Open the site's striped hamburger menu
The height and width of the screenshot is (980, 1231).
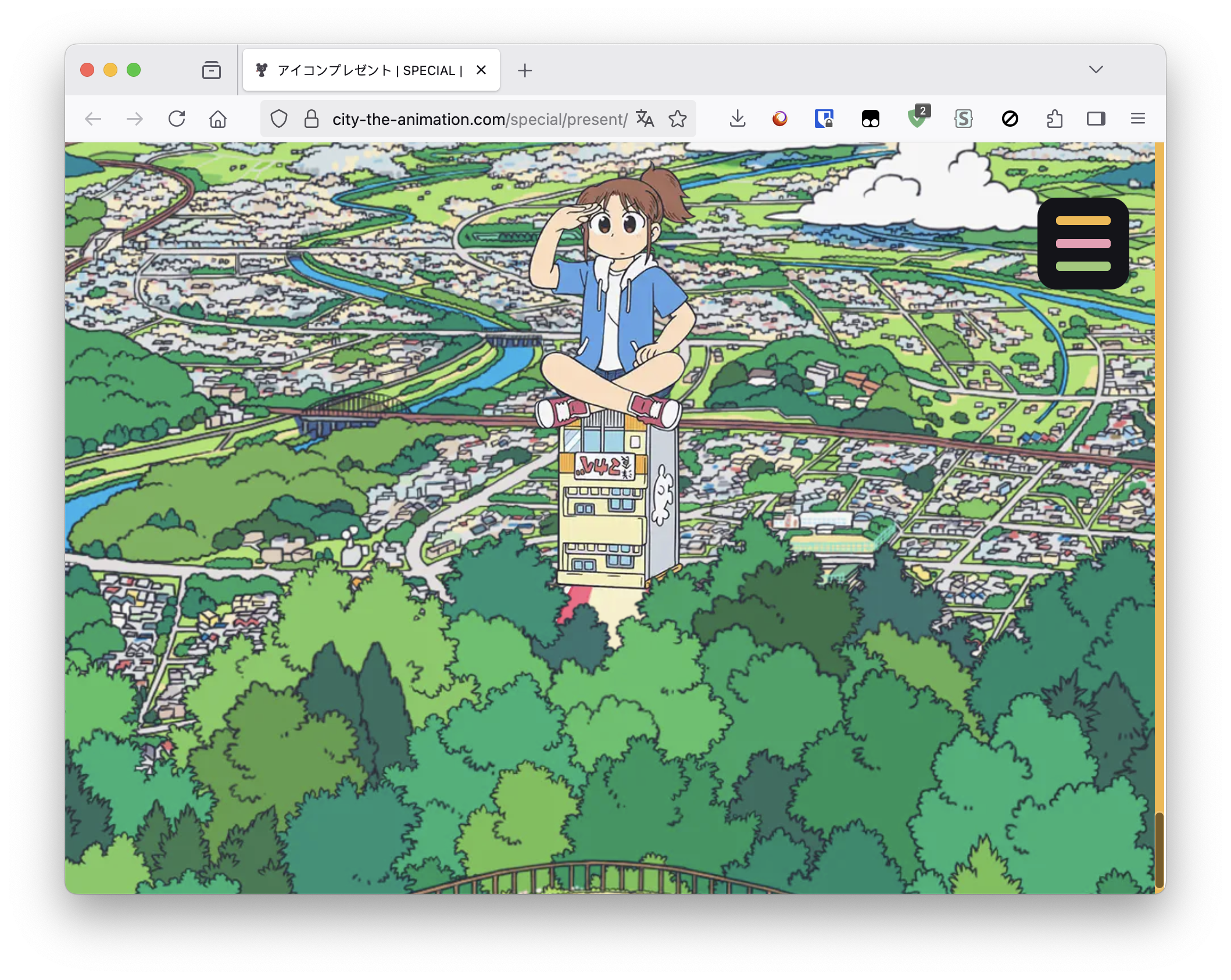click(1083, 244)
